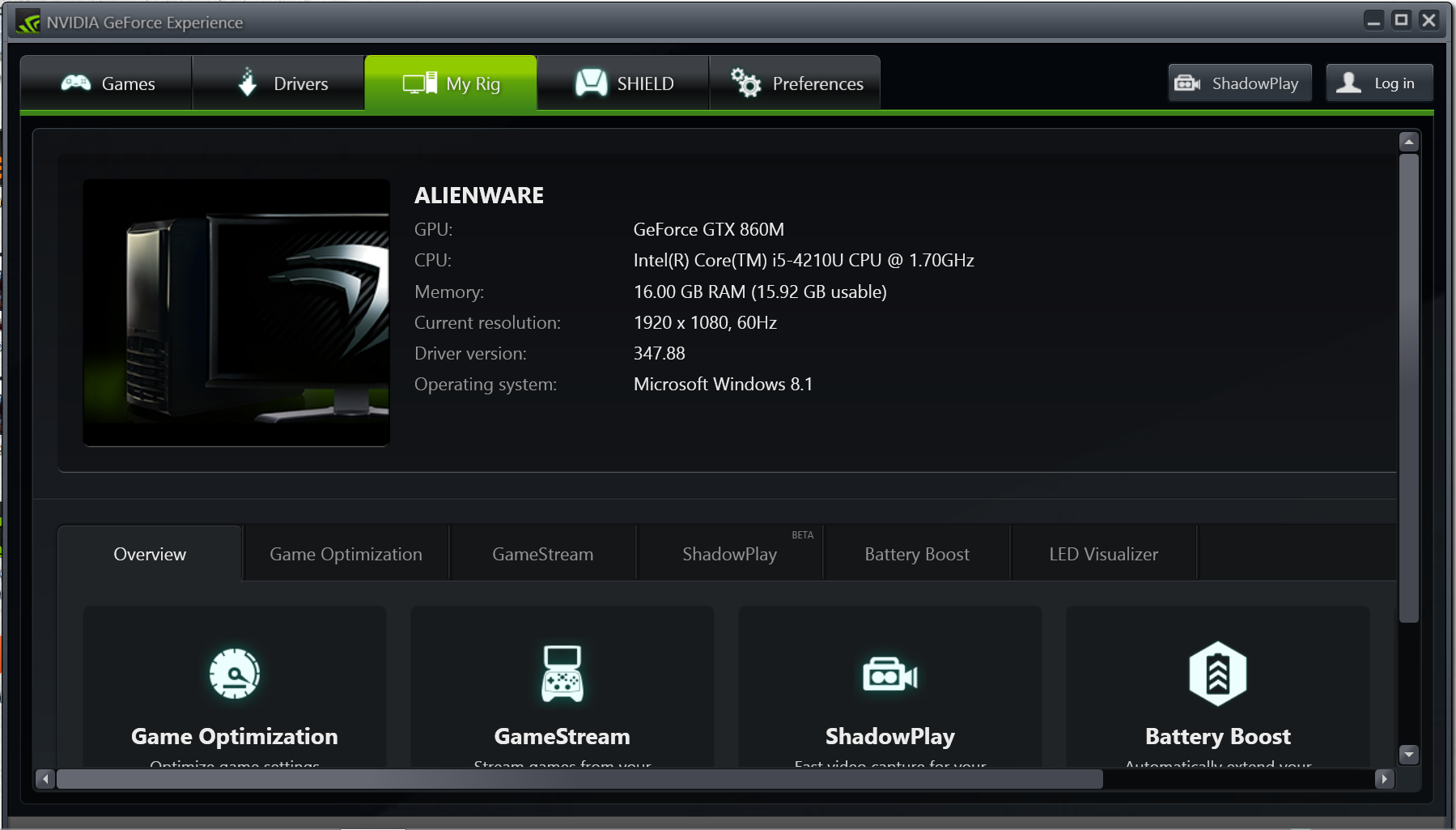Click the Log in button

pos(1379,83)
